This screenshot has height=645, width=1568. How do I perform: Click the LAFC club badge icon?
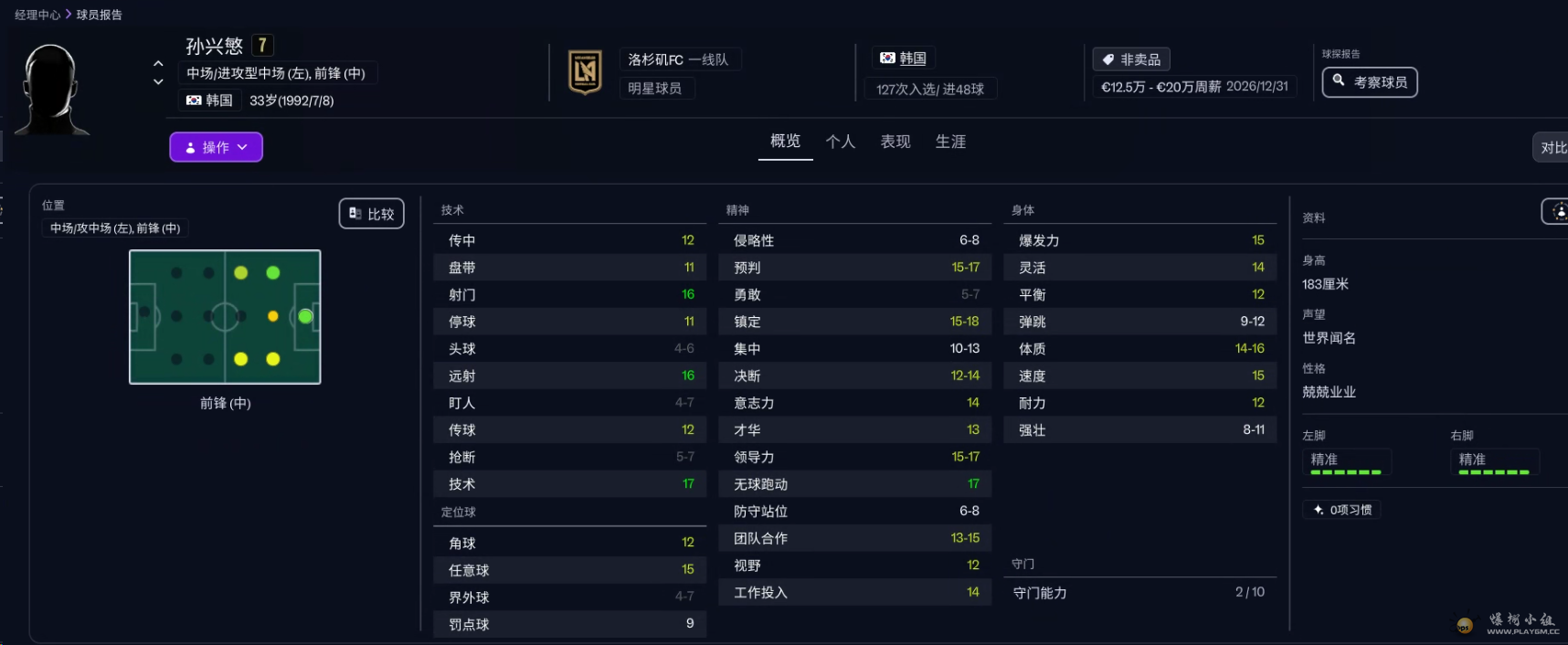pos(585,72)
